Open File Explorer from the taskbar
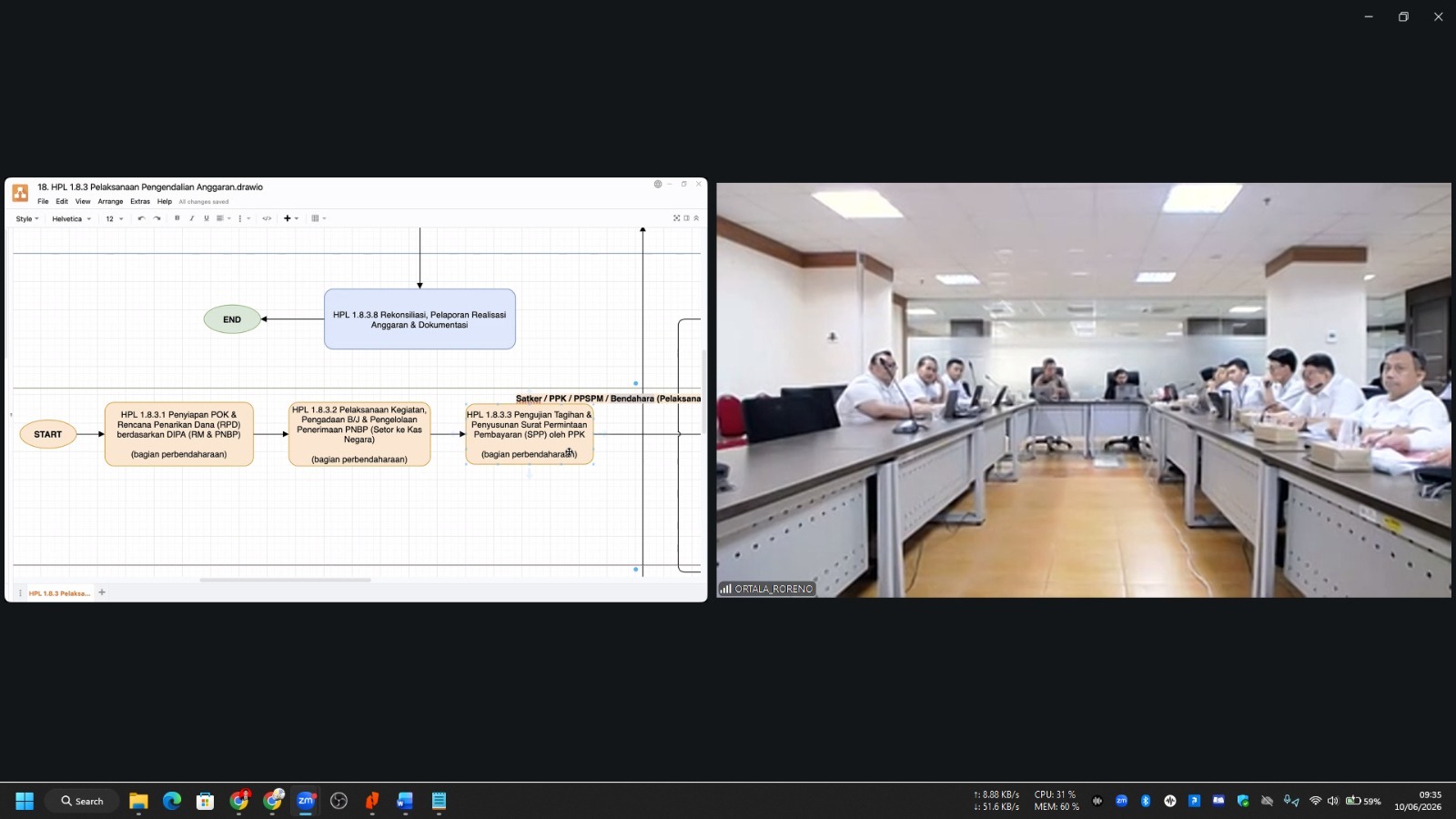Image resolution: width=1456 pixels, height=819 pixels. (138, 801)
